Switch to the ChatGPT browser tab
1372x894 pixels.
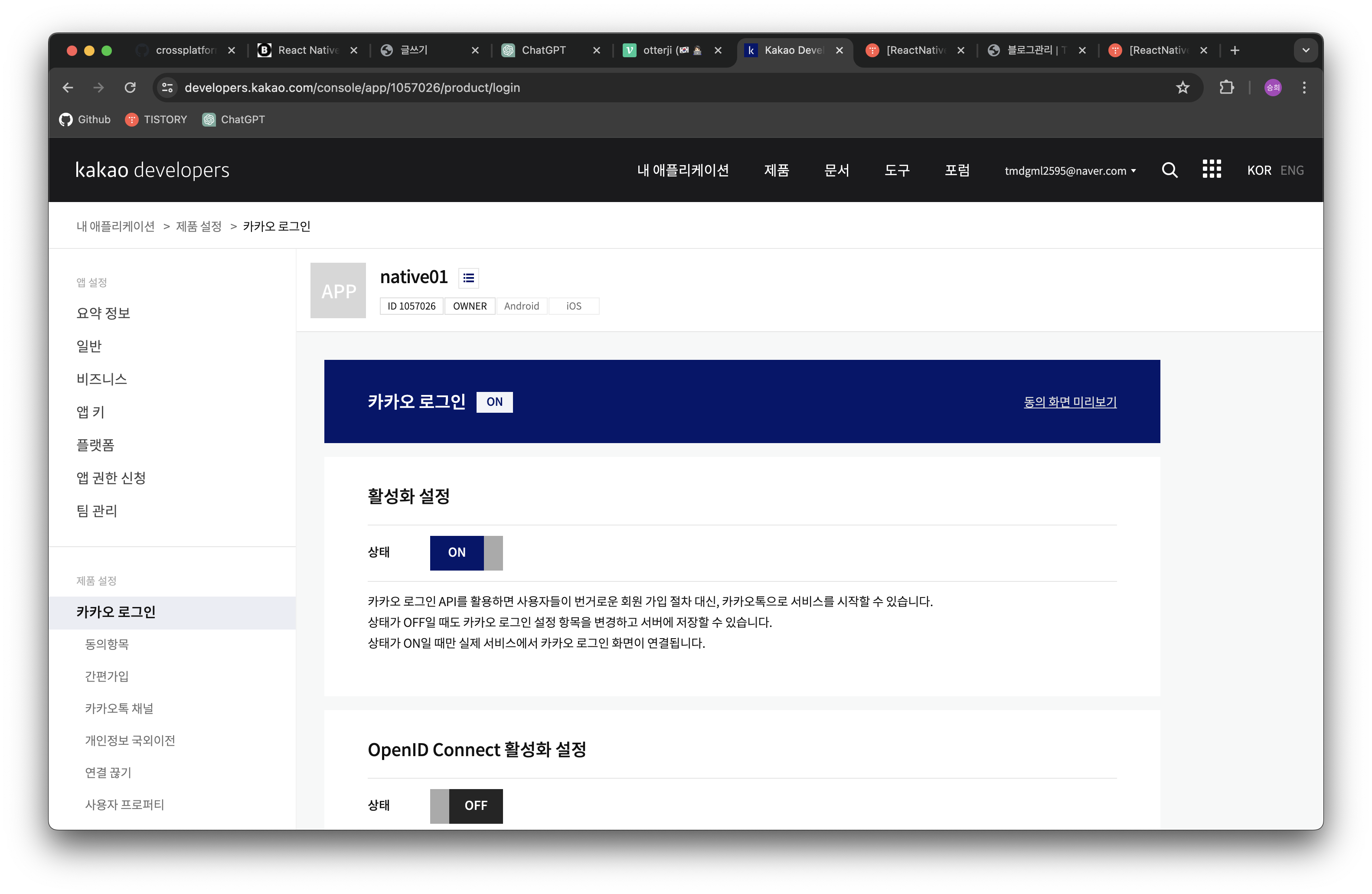(543, 51)
